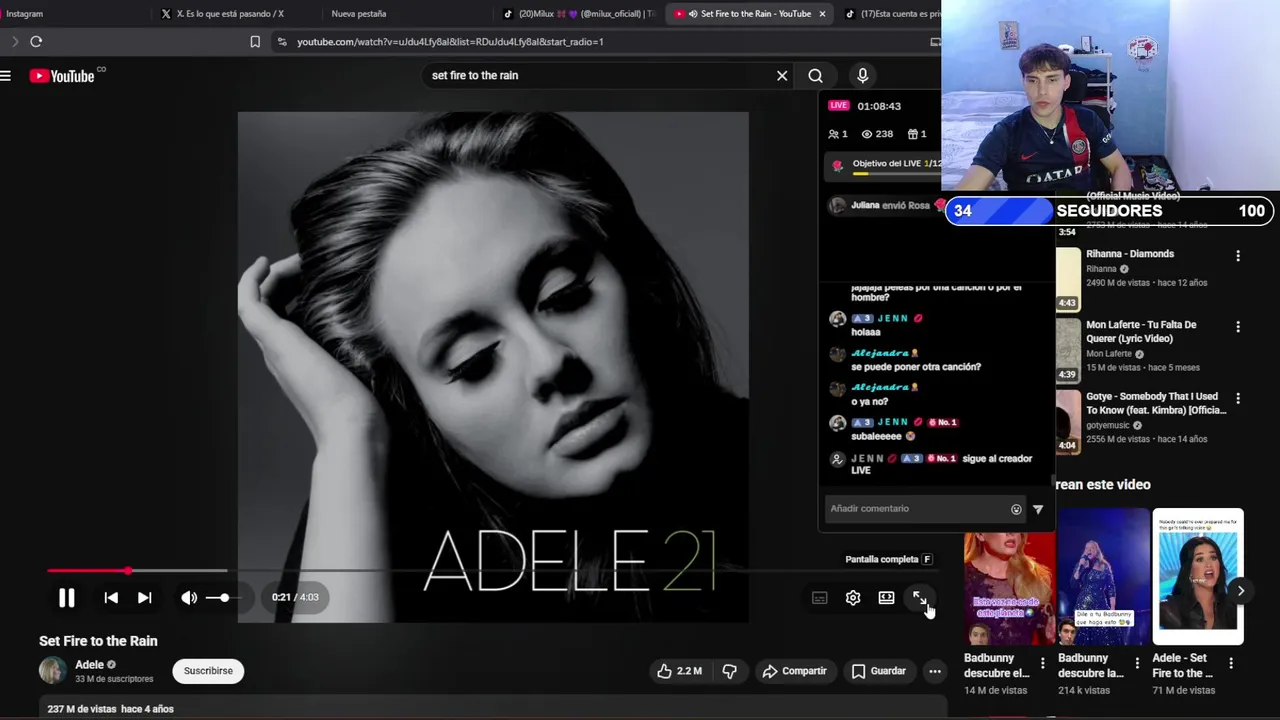Click the 237 M de vistas text
The height and width of the screenshot is (720, 1280).
[x=82, y=709]
